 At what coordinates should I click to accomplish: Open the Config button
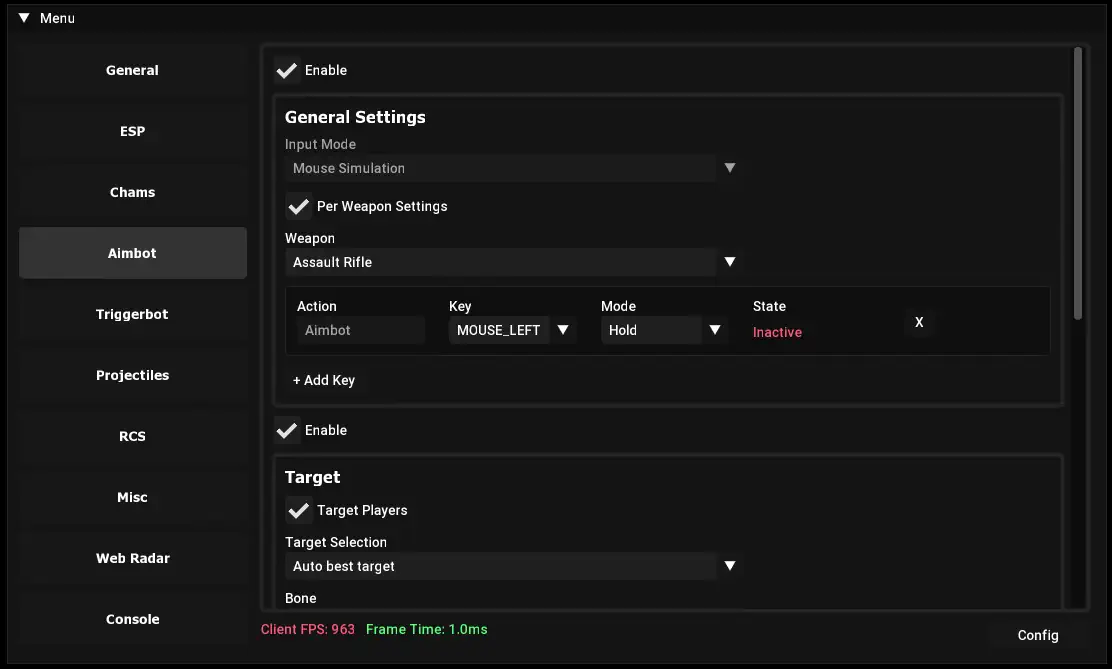[x=1038, y=636]
